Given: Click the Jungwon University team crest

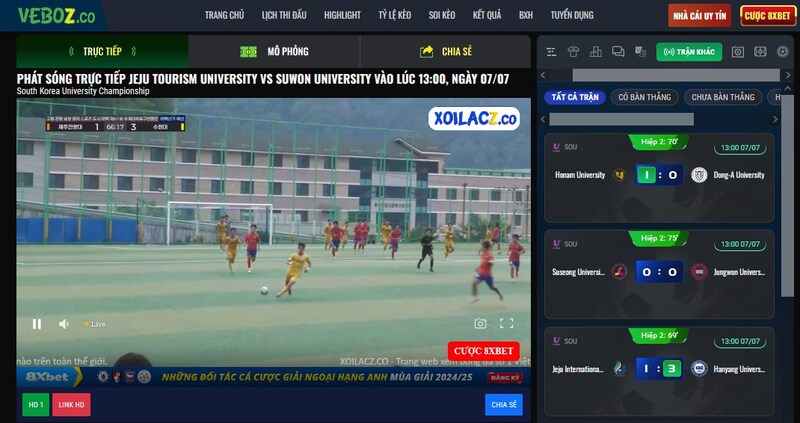Looking at the screenshot, I should [699, 272].
